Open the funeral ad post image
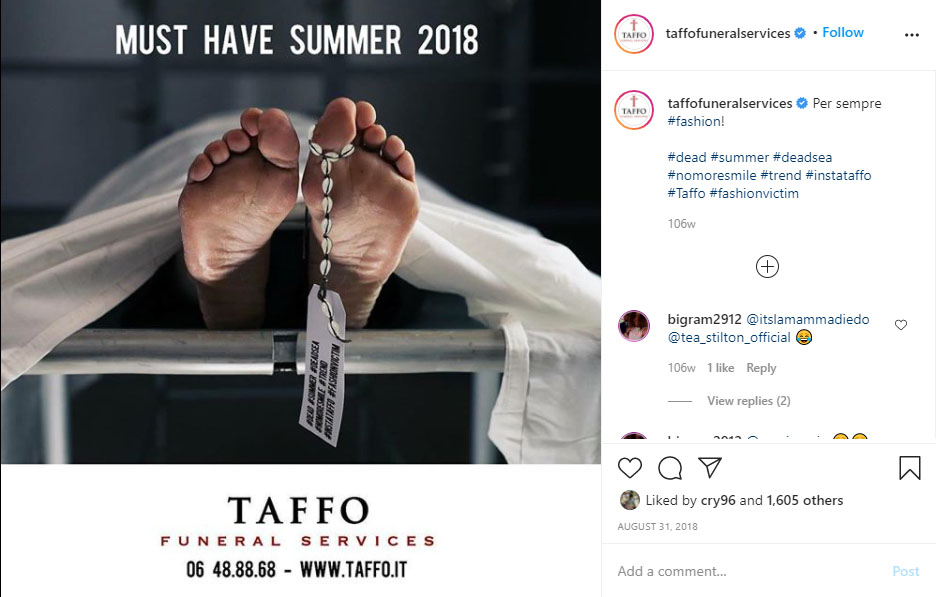The image size is (936, 597). [x=300, y=298]
